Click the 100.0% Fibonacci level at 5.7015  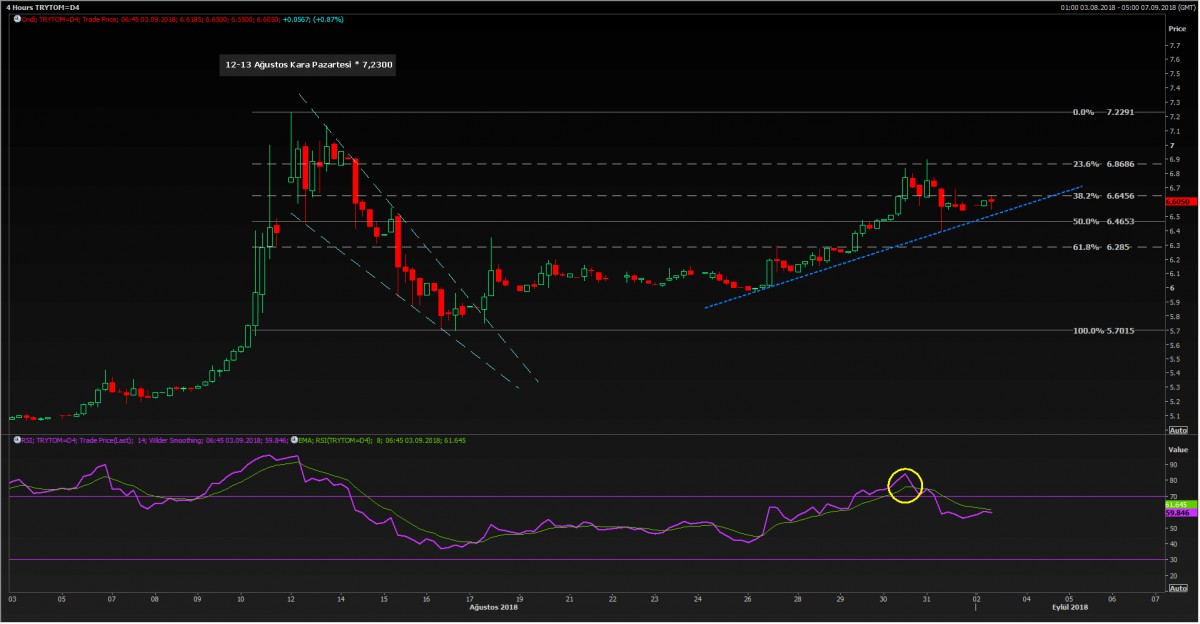[1103, 330]
